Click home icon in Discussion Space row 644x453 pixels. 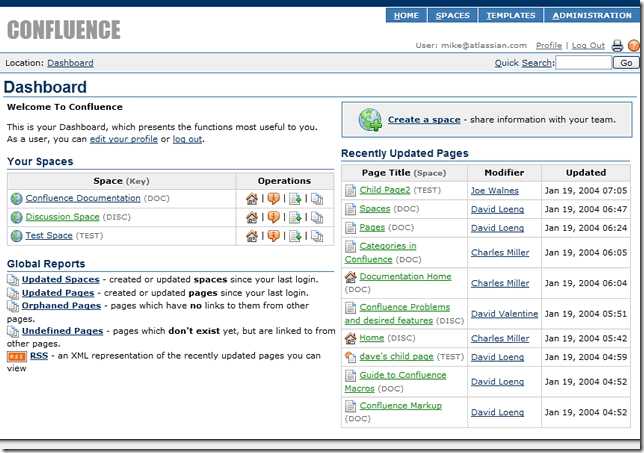[252, 218]
